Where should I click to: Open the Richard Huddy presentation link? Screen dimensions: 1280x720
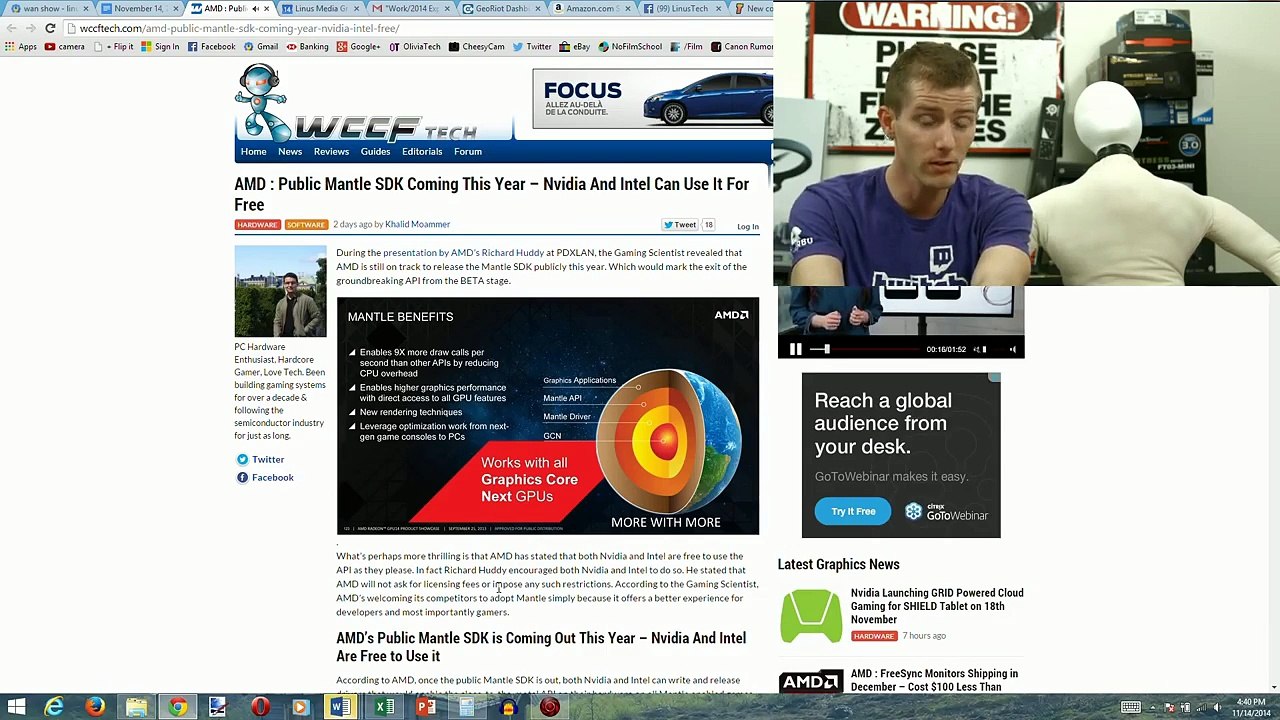pos(463,253)
